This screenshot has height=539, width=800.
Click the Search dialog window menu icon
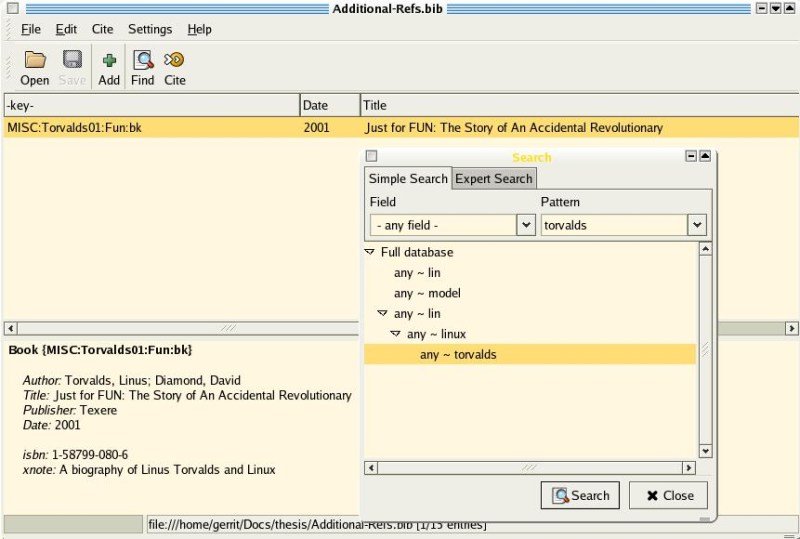click(371, 156)
